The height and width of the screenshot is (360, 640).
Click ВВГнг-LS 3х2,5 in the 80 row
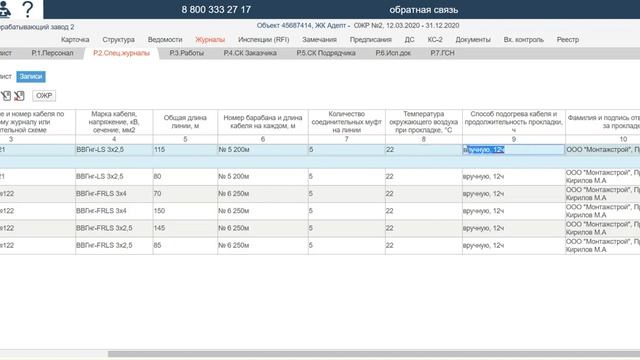(x=114, y=176)
